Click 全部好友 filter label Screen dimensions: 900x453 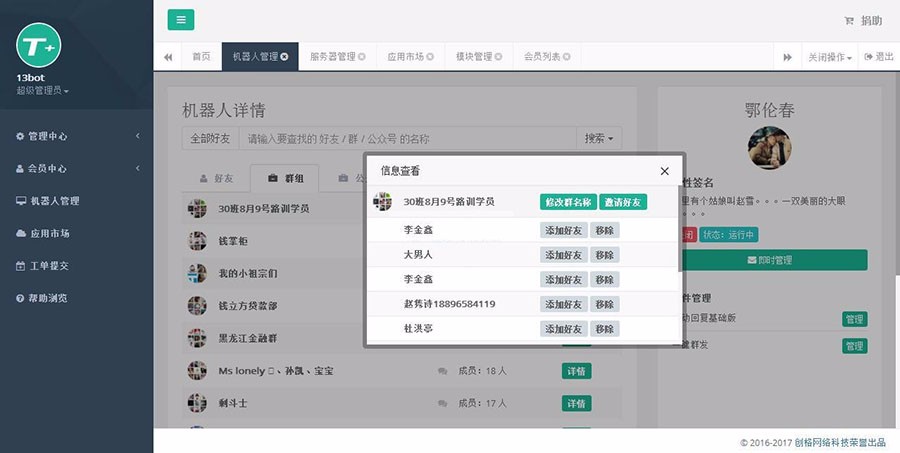210,138
